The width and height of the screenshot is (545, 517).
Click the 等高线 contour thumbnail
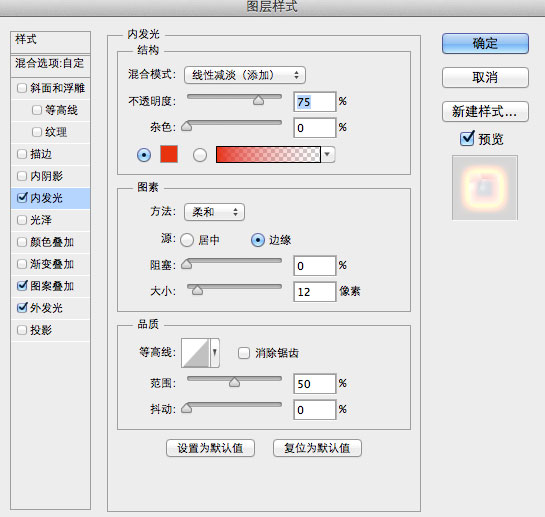click(195, 353)
